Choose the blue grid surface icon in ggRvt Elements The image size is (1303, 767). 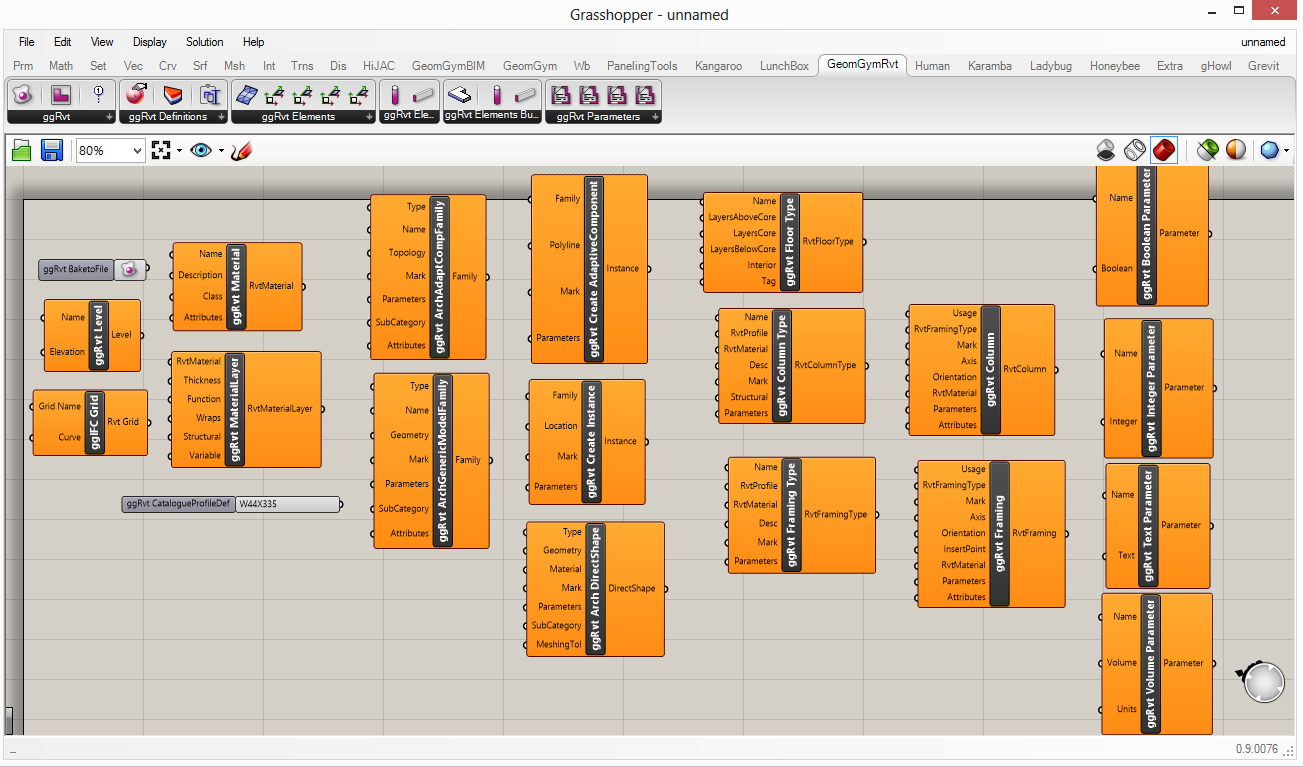click(x=246, y=95)
